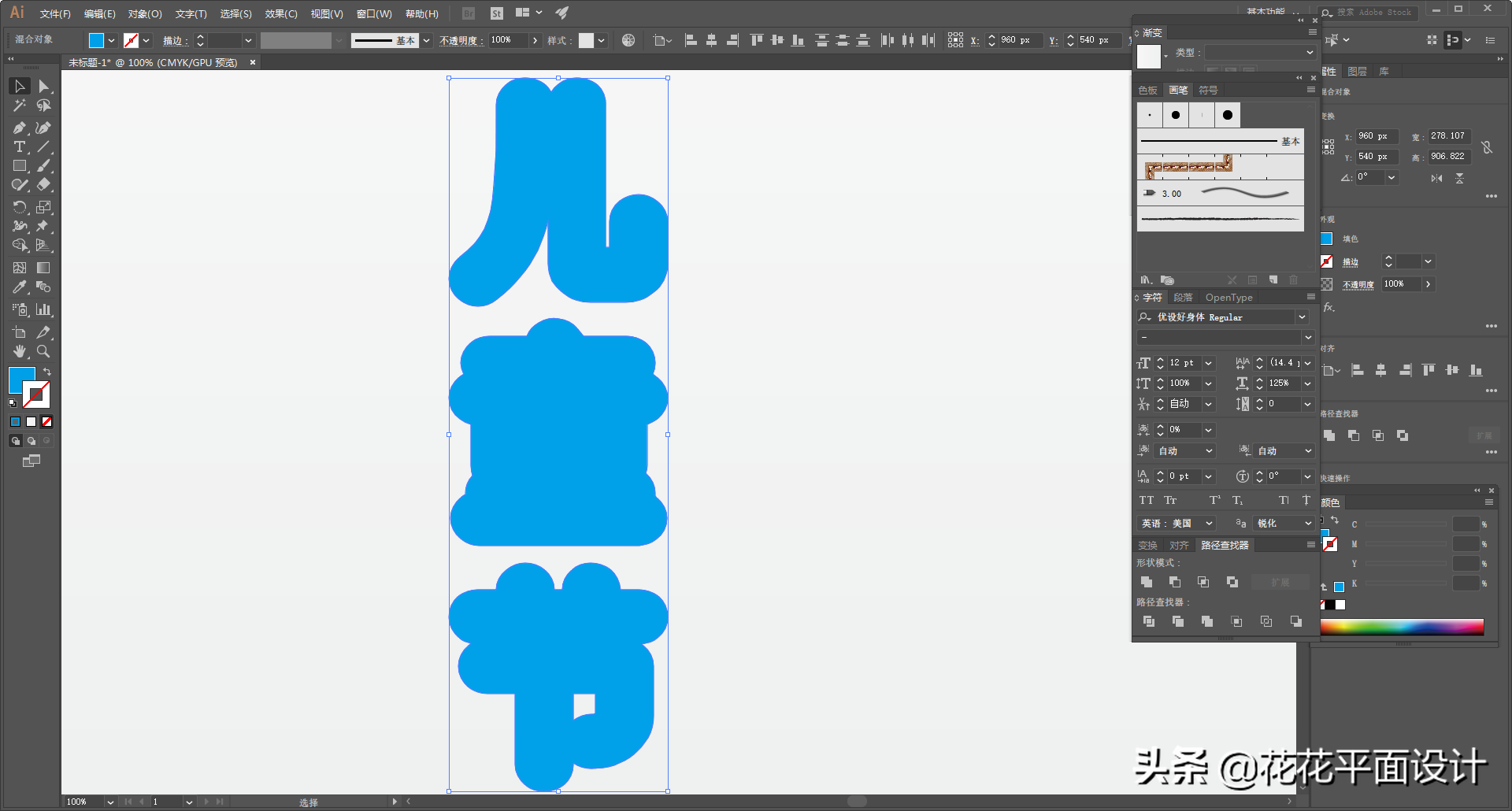The image size is (1512, 811).
Task: Choose the Column Graph tool
Action: 44,309
